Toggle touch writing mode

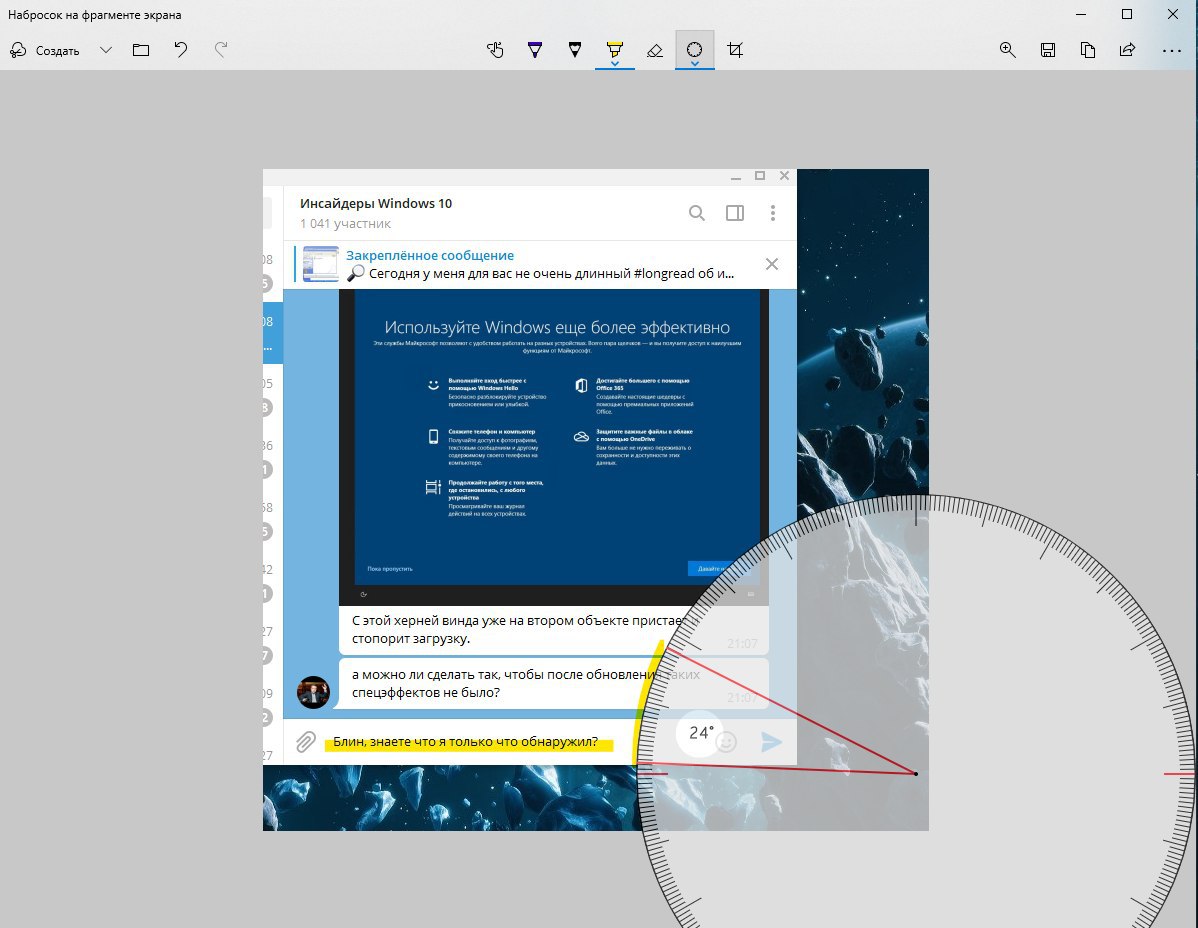pos(495,50)
